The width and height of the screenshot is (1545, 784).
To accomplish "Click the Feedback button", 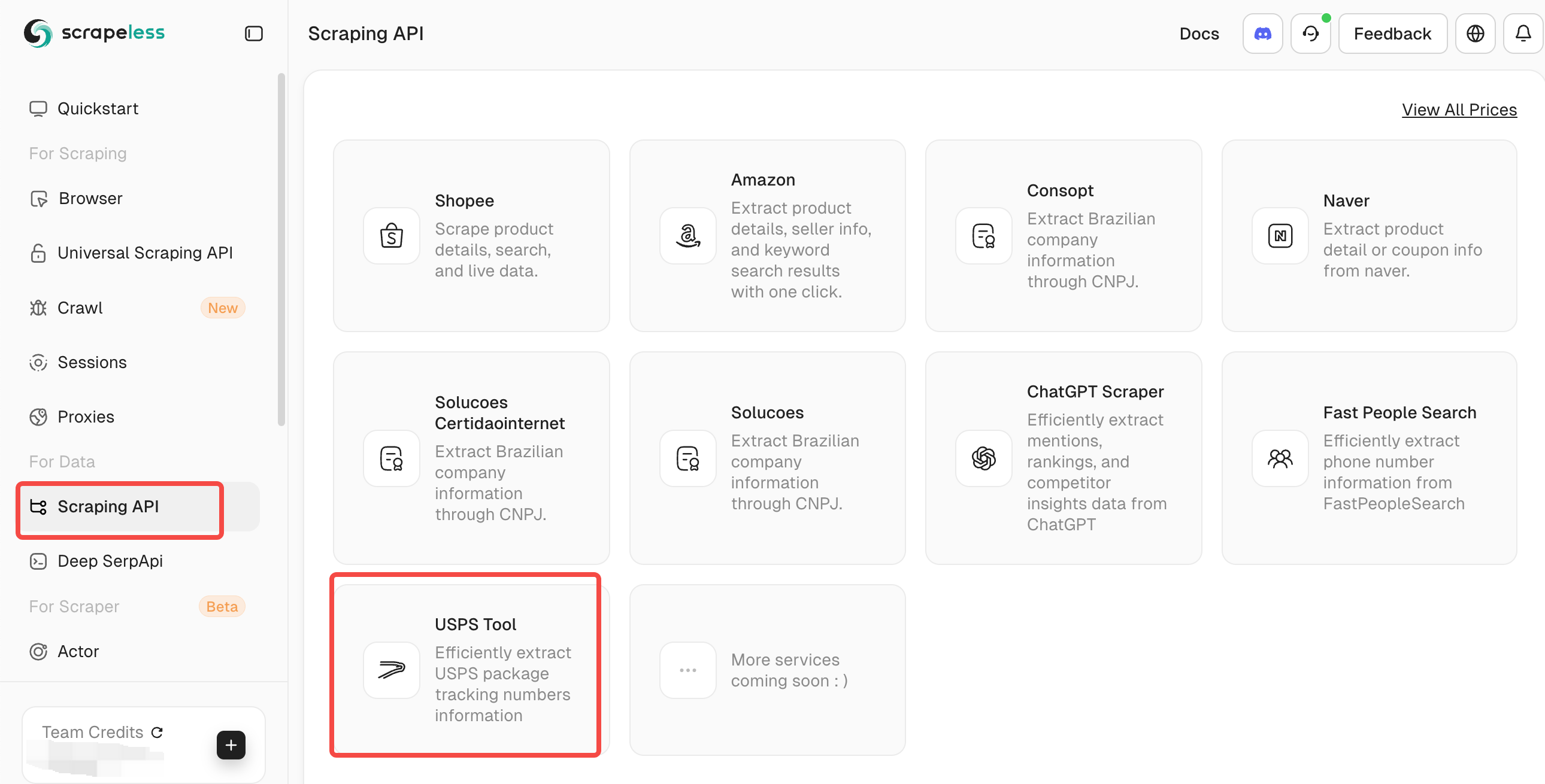I will pyautogui.click(x=1393, y=34).
